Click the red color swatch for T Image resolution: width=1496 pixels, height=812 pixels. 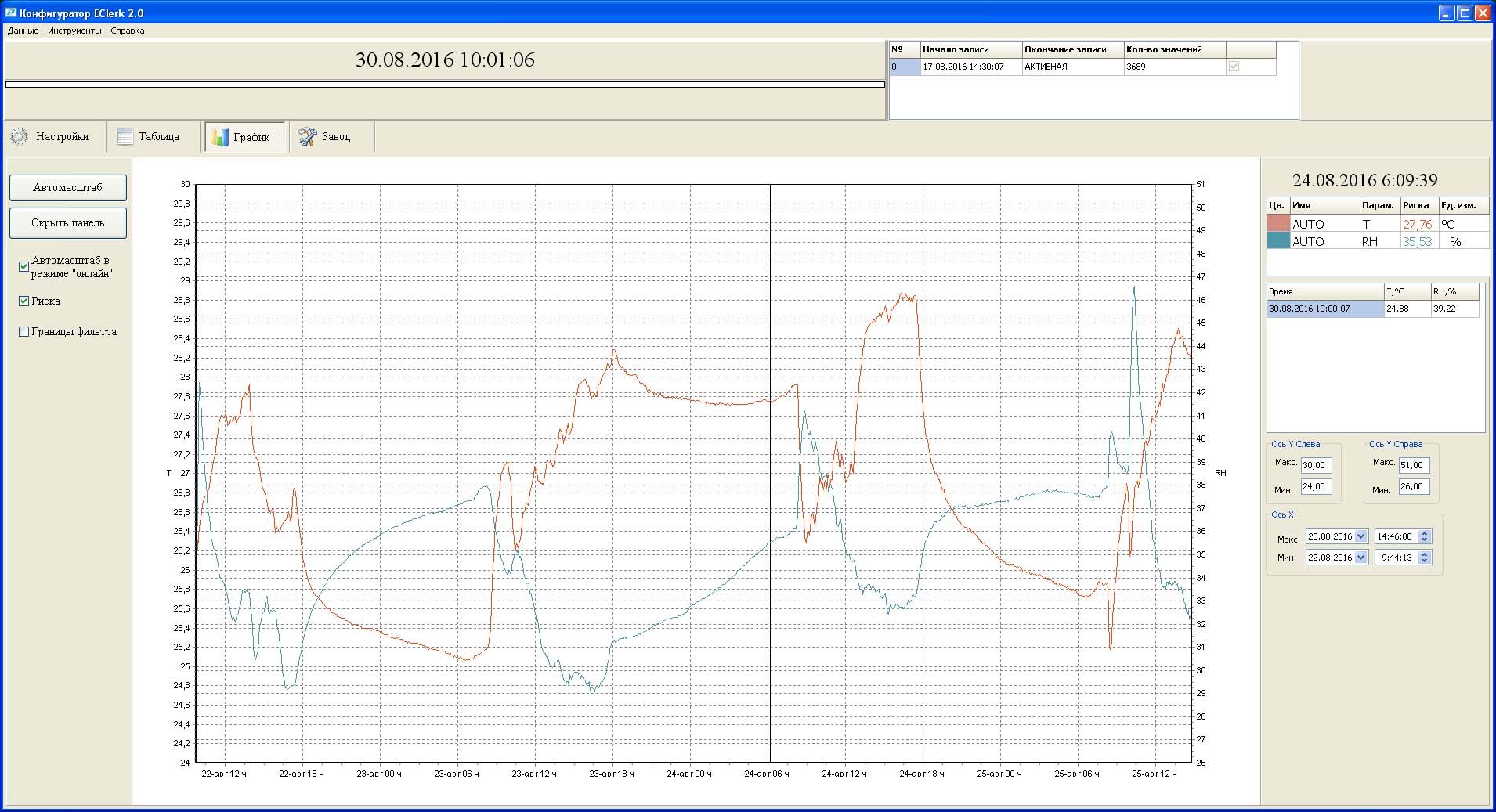(x=1277, y=224)
